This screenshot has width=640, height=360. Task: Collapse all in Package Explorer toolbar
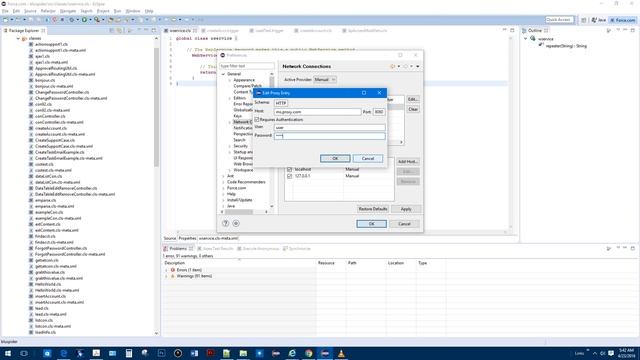tap(112, 31)
